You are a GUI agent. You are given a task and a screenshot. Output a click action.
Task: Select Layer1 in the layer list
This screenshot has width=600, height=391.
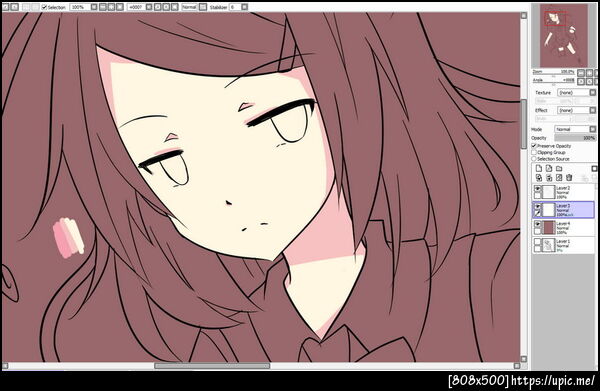pos(564,245)
